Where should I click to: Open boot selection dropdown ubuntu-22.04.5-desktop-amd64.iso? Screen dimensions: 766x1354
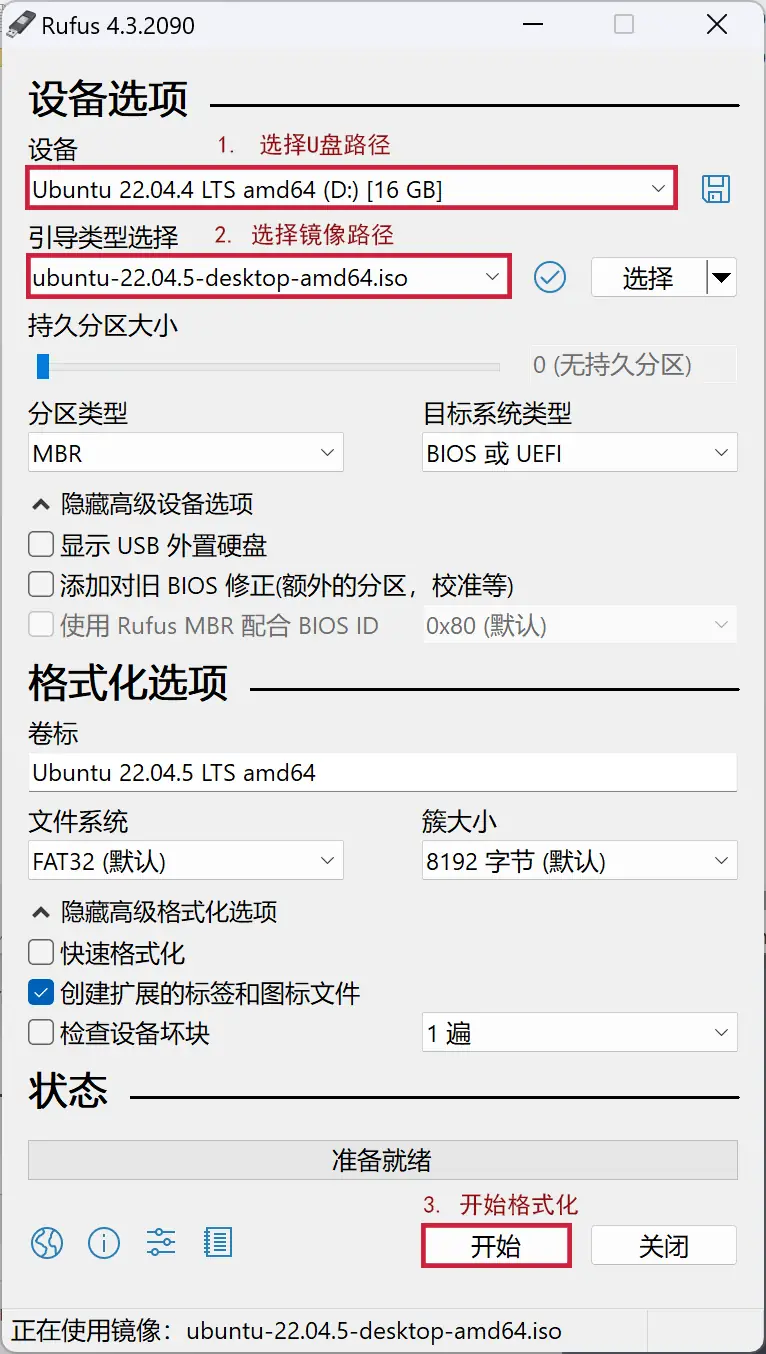coord(269,277)
